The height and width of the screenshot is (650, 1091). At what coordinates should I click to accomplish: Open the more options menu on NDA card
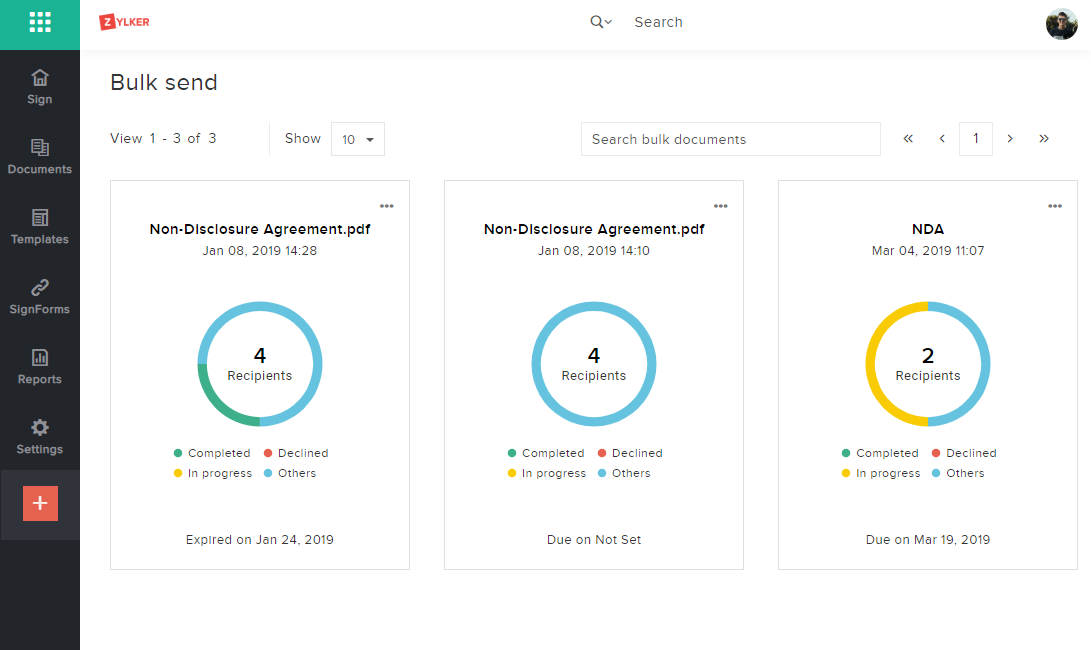click(x=1055, y=206)
